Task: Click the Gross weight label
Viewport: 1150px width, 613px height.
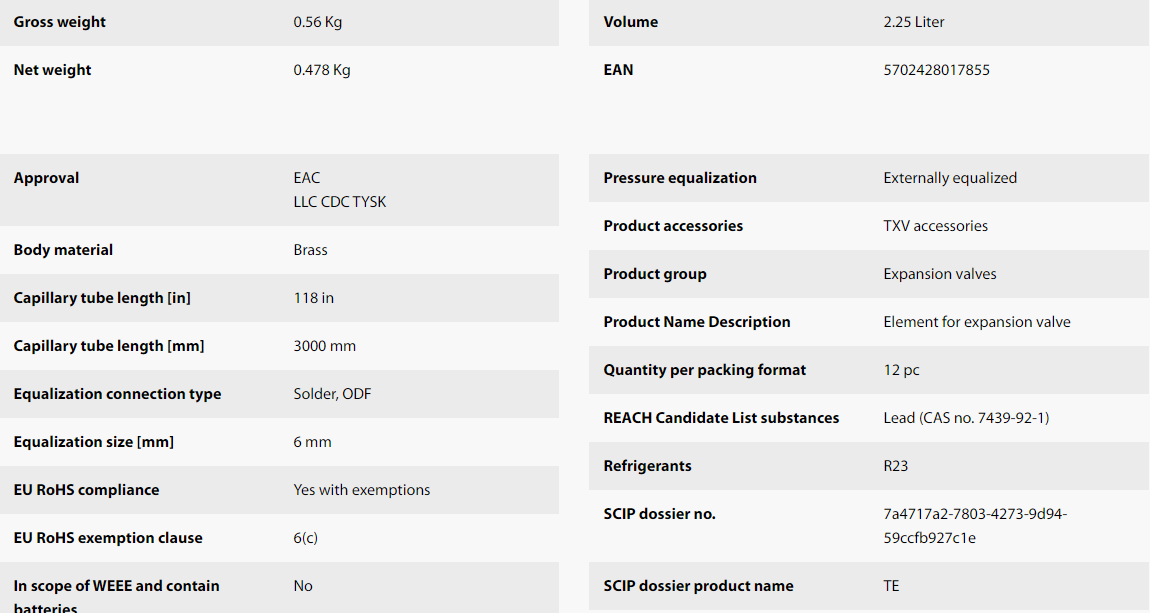Action: coord(59,22)
